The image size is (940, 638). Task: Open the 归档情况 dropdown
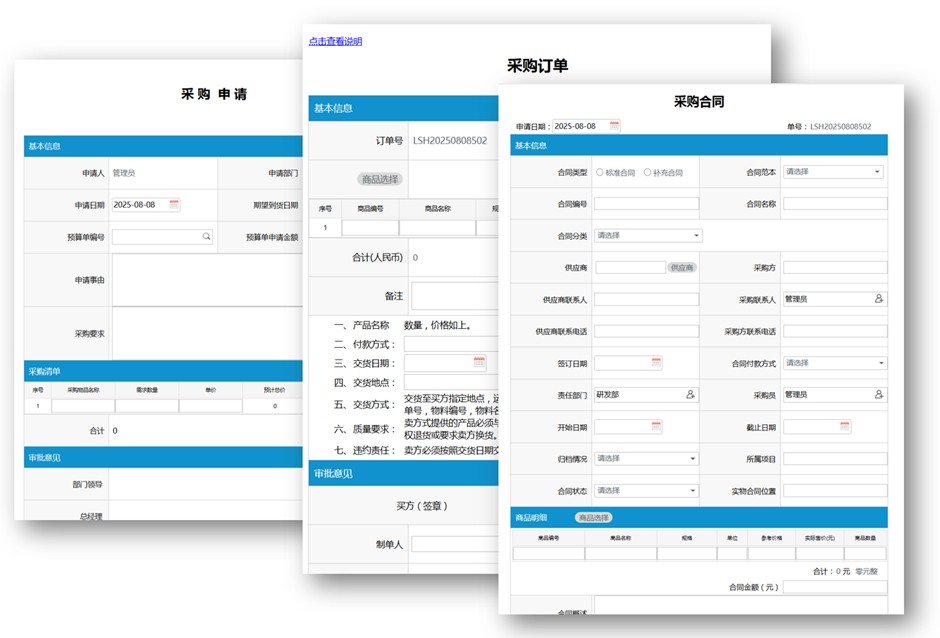(692, 459)
